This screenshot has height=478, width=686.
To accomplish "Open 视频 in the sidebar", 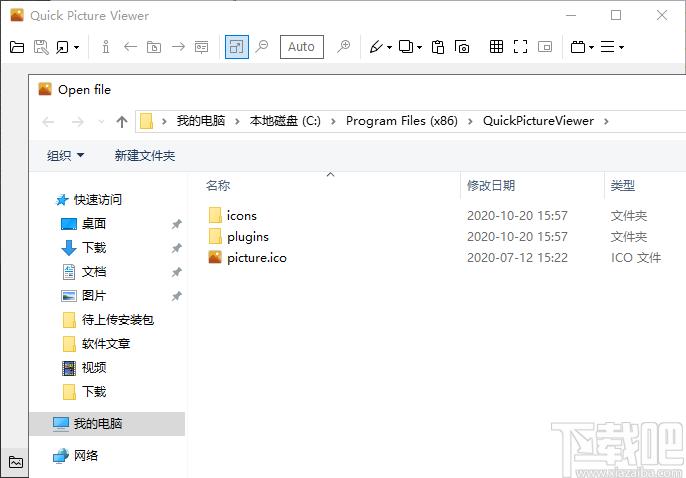I will coord(84,368).
